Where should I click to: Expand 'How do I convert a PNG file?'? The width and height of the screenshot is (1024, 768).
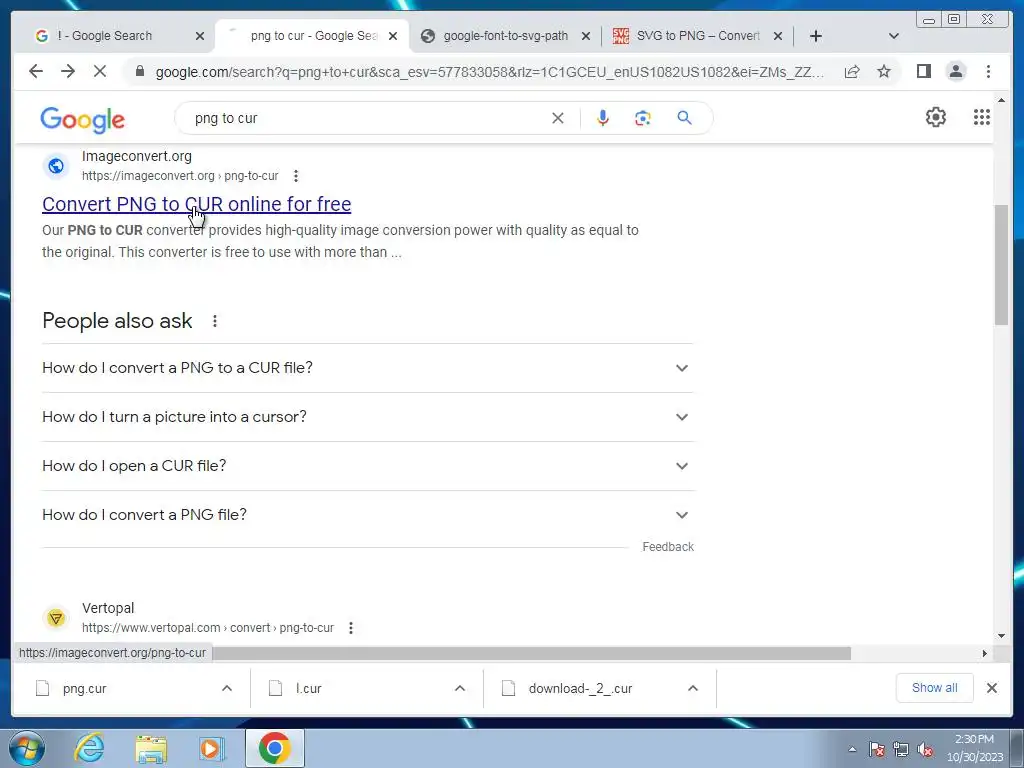tap(367, 515)
